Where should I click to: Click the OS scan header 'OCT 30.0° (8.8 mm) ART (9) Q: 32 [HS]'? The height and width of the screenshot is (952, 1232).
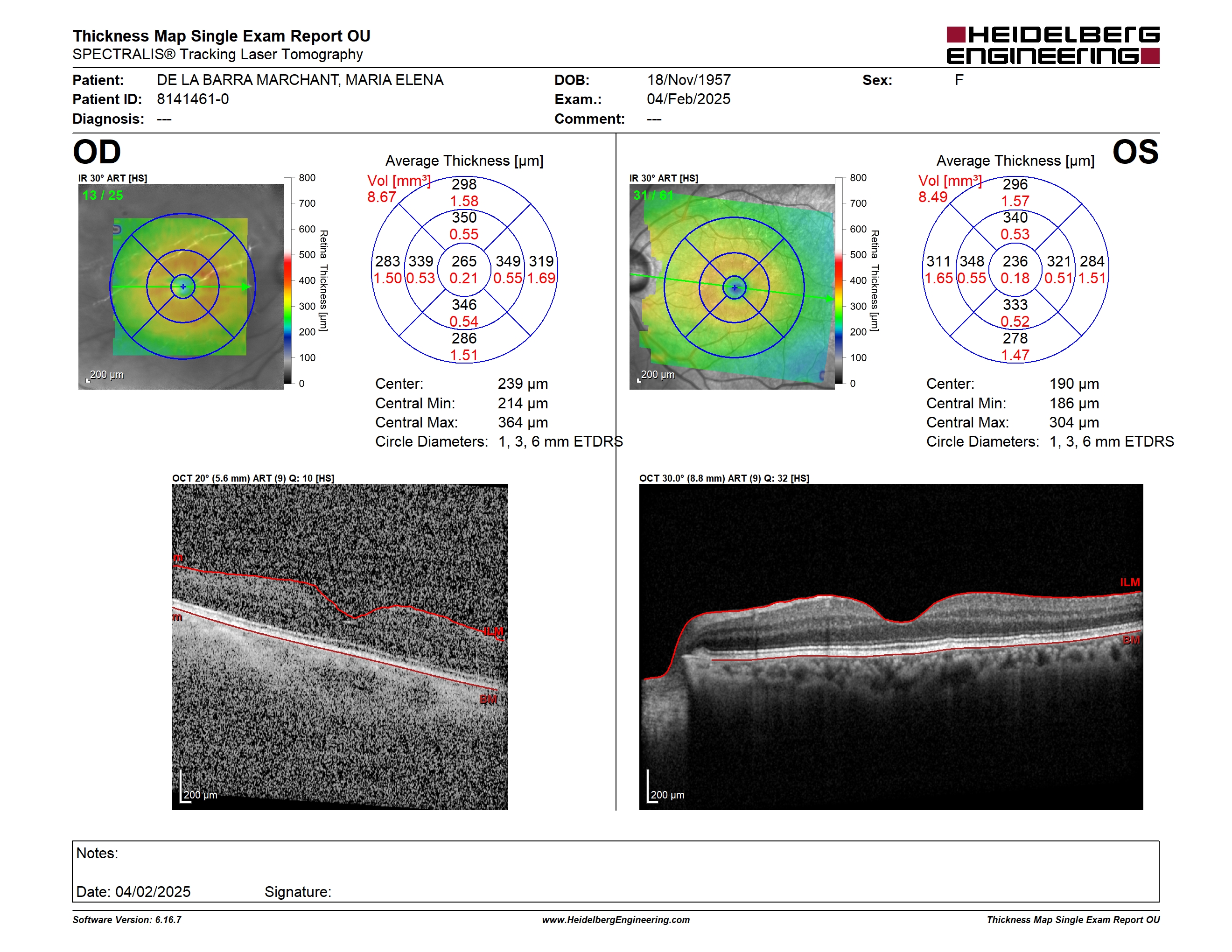click(724, 478)
